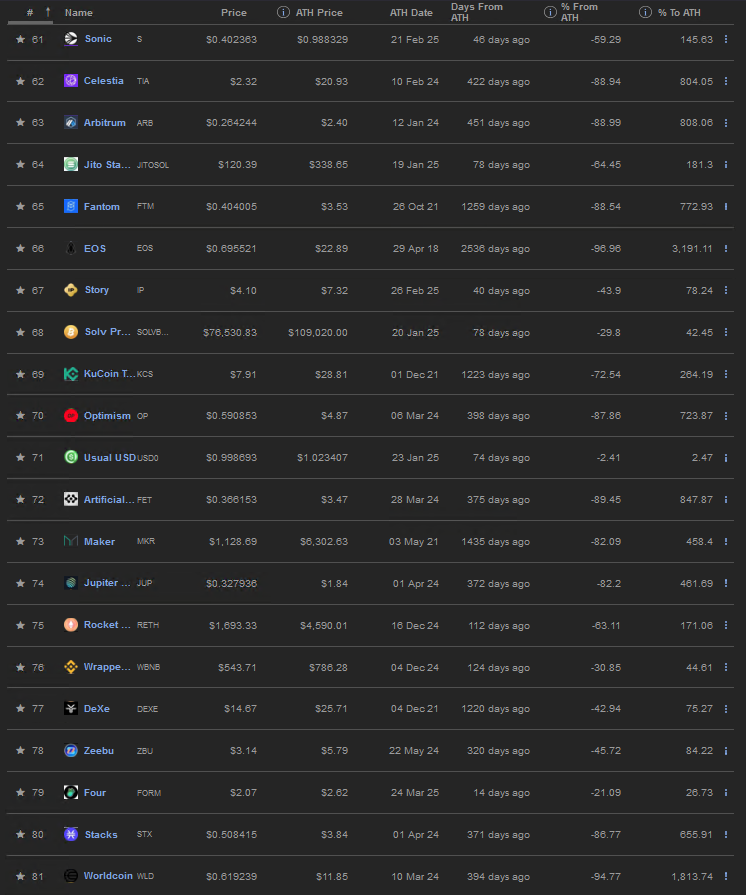Viewport: 746px width, 895px height.
Task: Click the Zeebu coin logo icon
Action: 71,751
